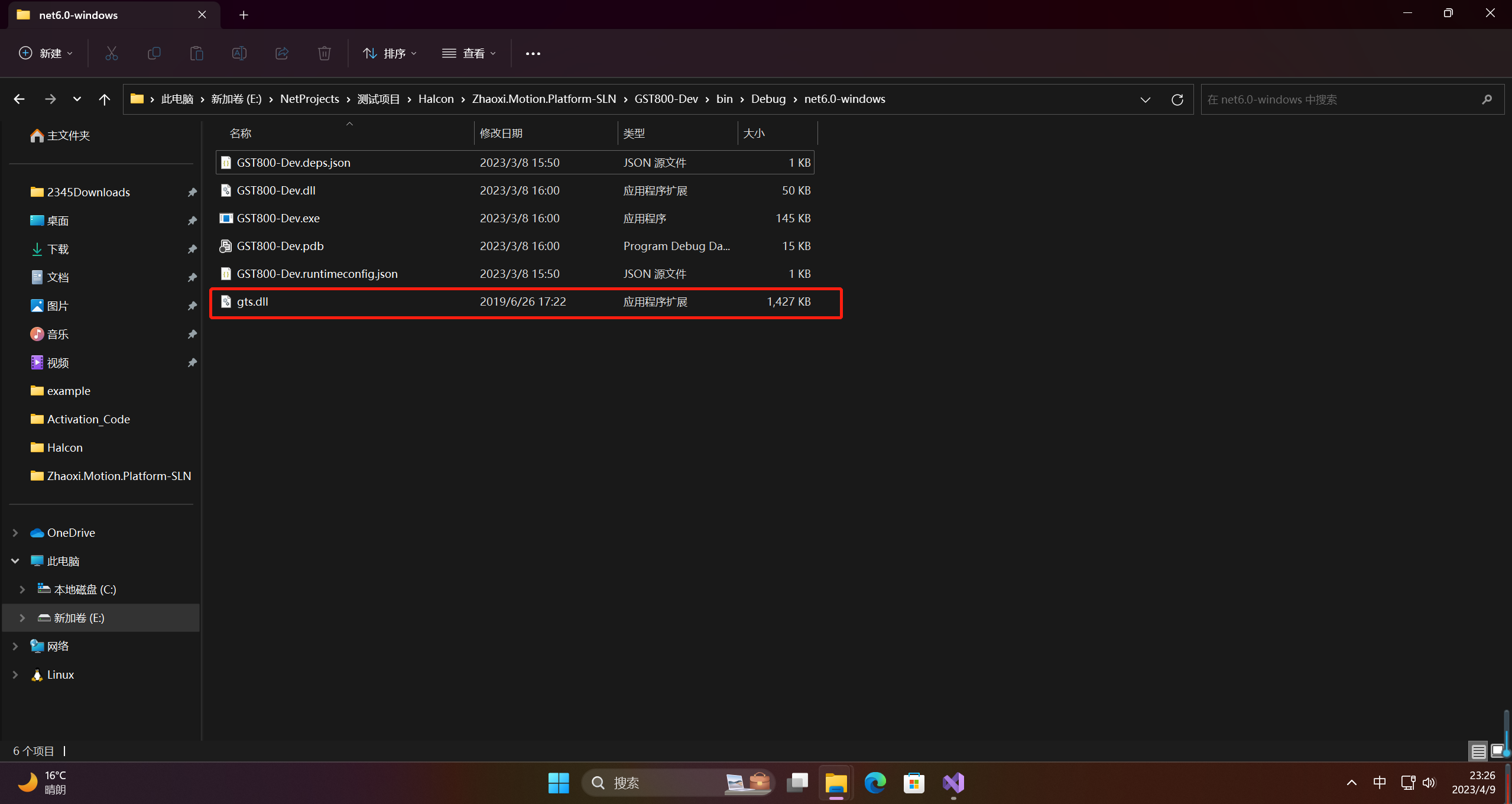This screenshot has height=804, width=1512.
Task: Click the Copy icon in toolbar
Action: 154,53
